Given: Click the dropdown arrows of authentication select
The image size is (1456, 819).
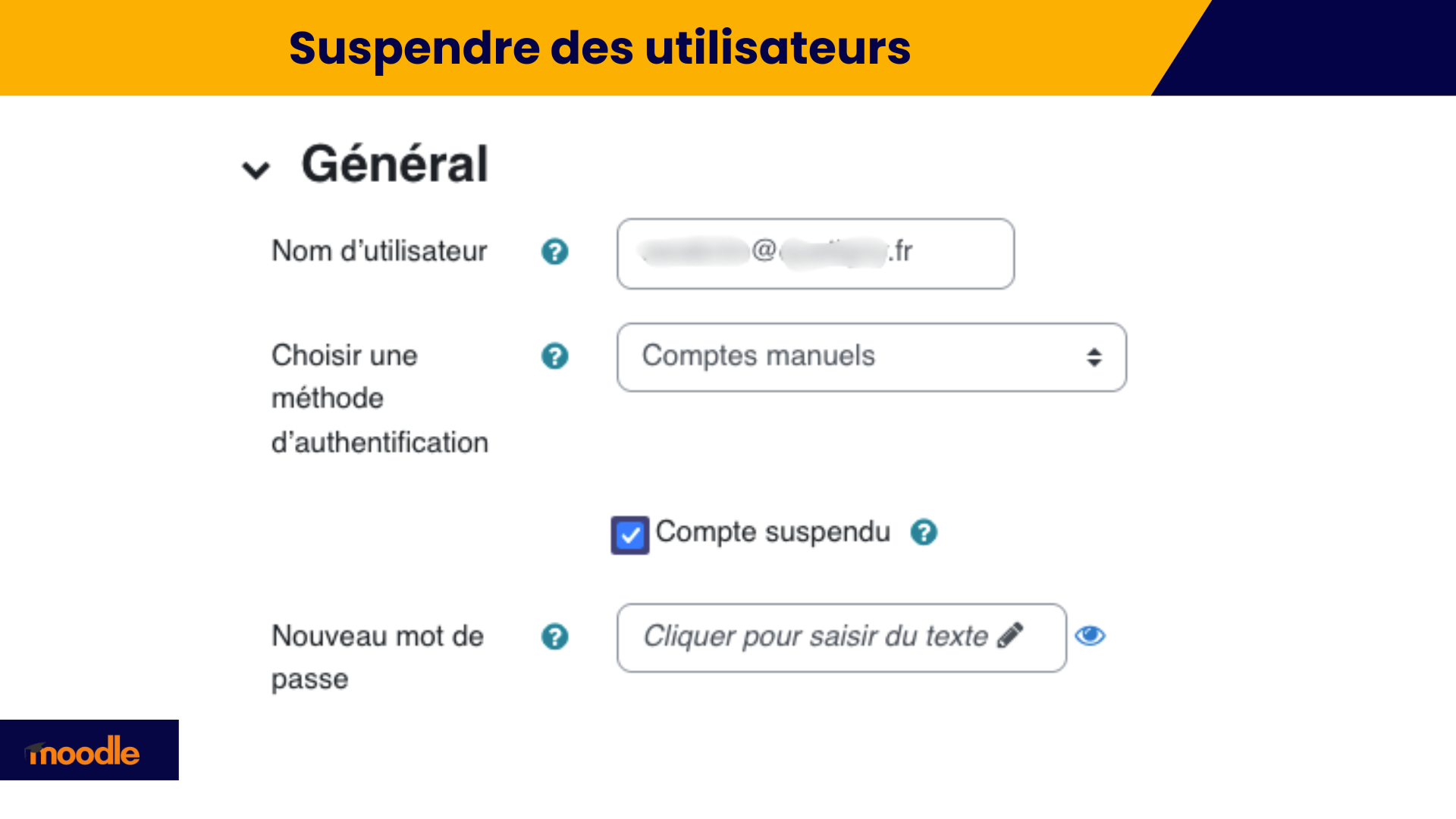Looking at the screenshot, I should [1094, 357].
